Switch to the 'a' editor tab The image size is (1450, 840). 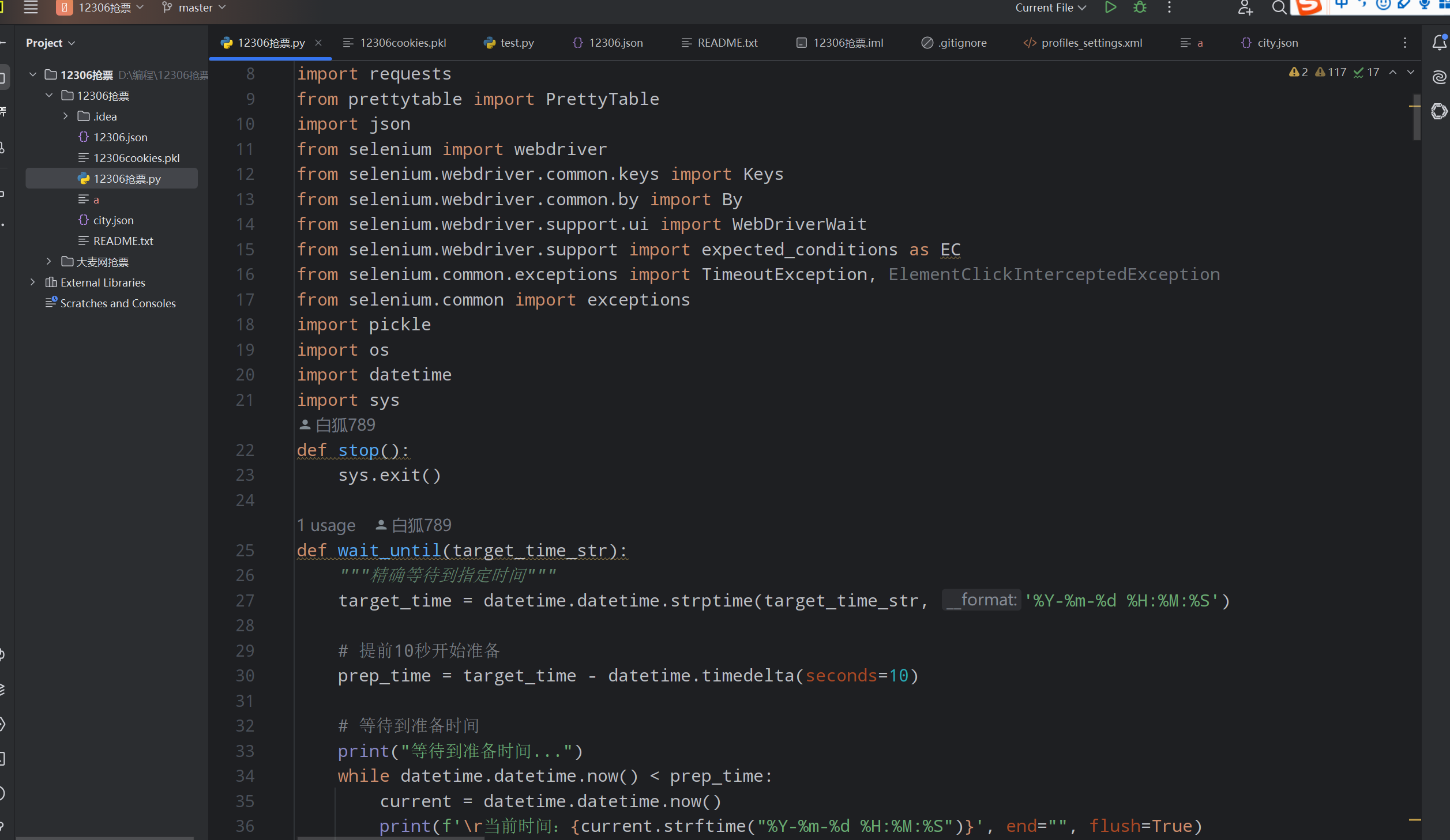click(x=1192, y=43)
